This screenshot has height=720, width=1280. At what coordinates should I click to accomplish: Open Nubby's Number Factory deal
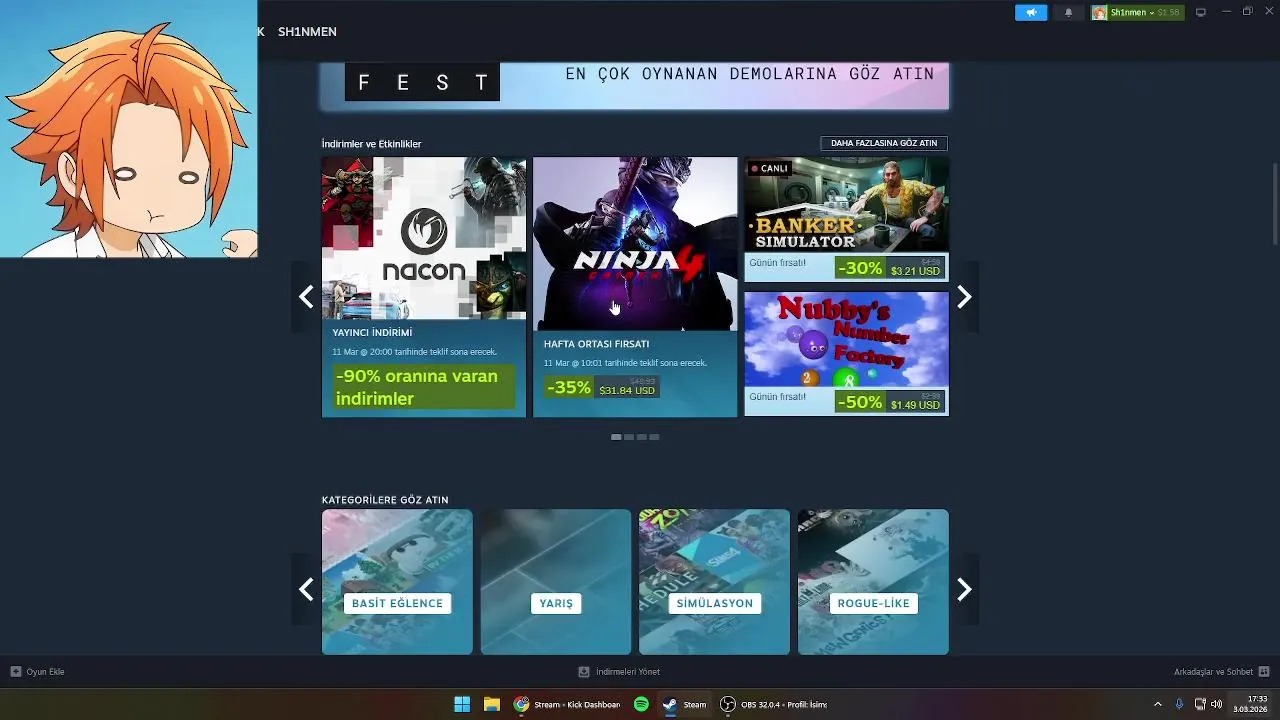[x=846, y=354]
